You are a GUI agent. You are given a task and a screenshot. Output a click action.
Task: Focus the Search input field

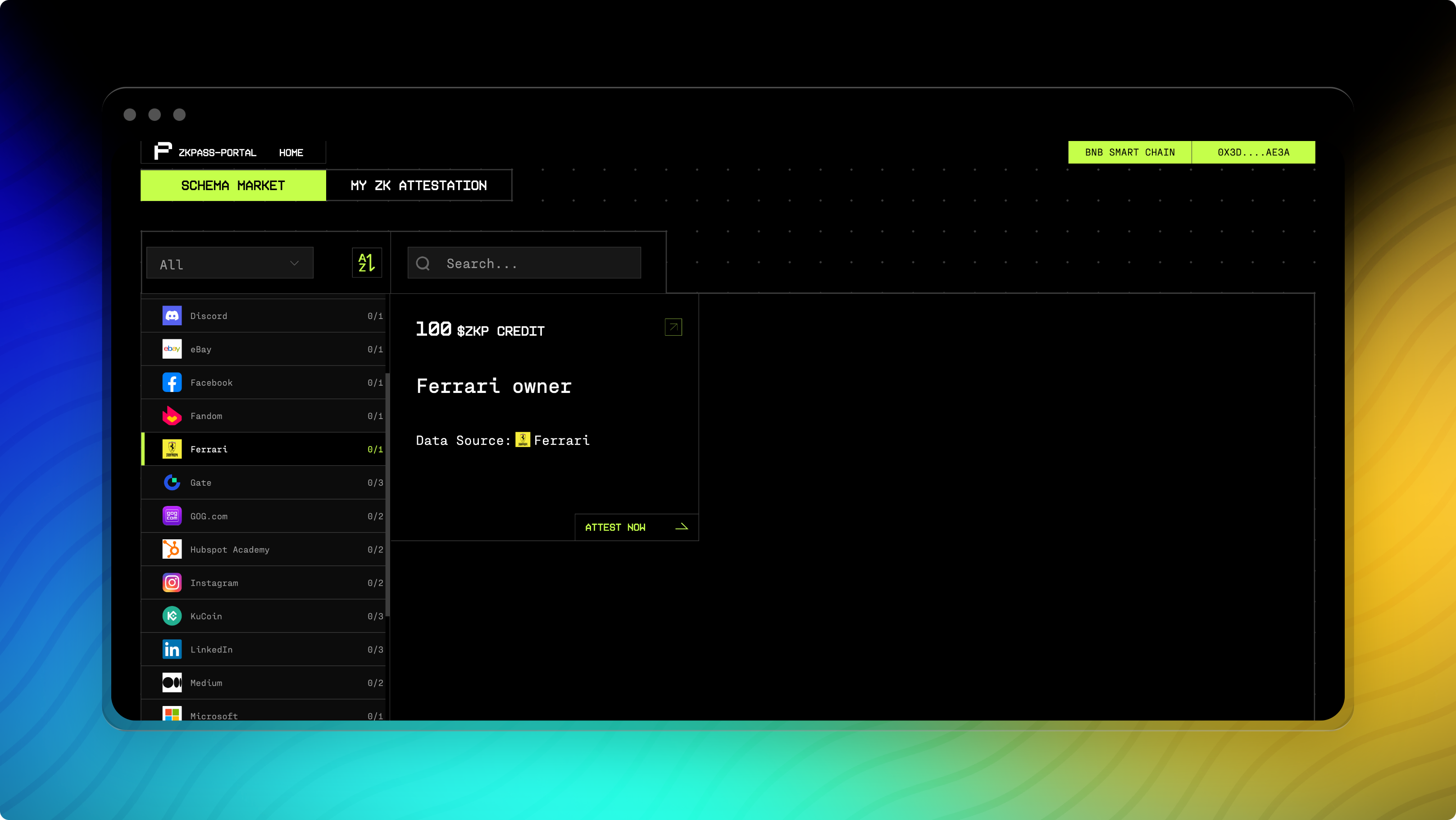[x=524, y=263]
